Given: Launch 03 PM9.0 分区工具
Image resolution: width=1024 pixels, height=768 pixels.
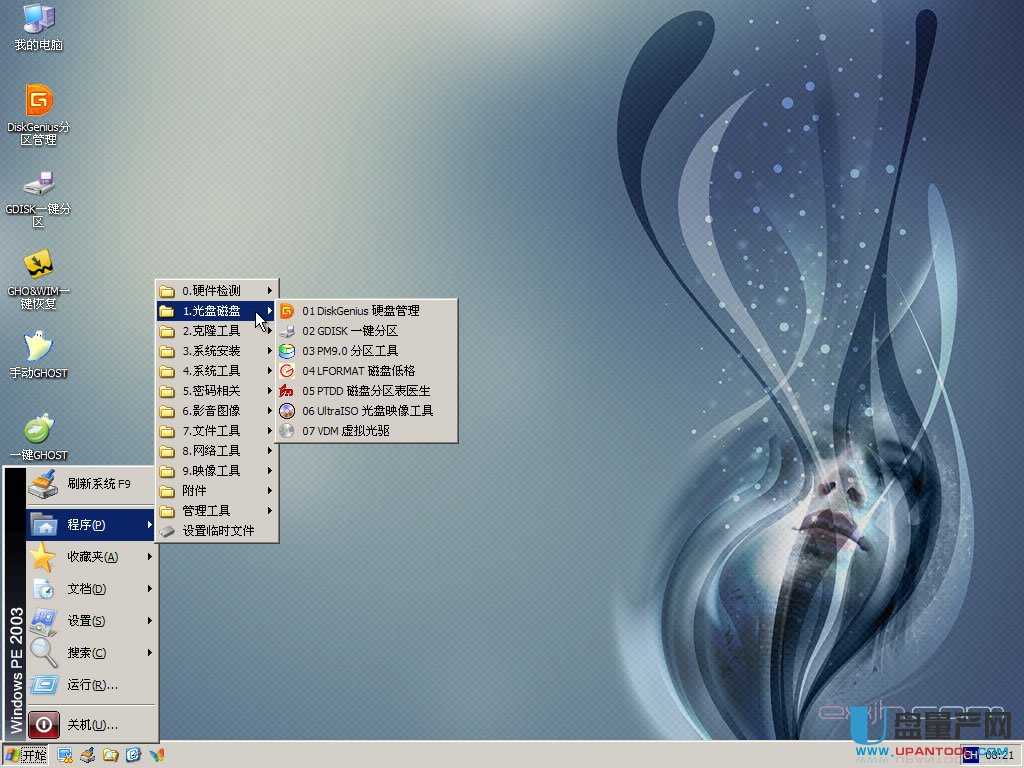Looking at the screenshot, I should pyautogui.click(x=350, y=350).
